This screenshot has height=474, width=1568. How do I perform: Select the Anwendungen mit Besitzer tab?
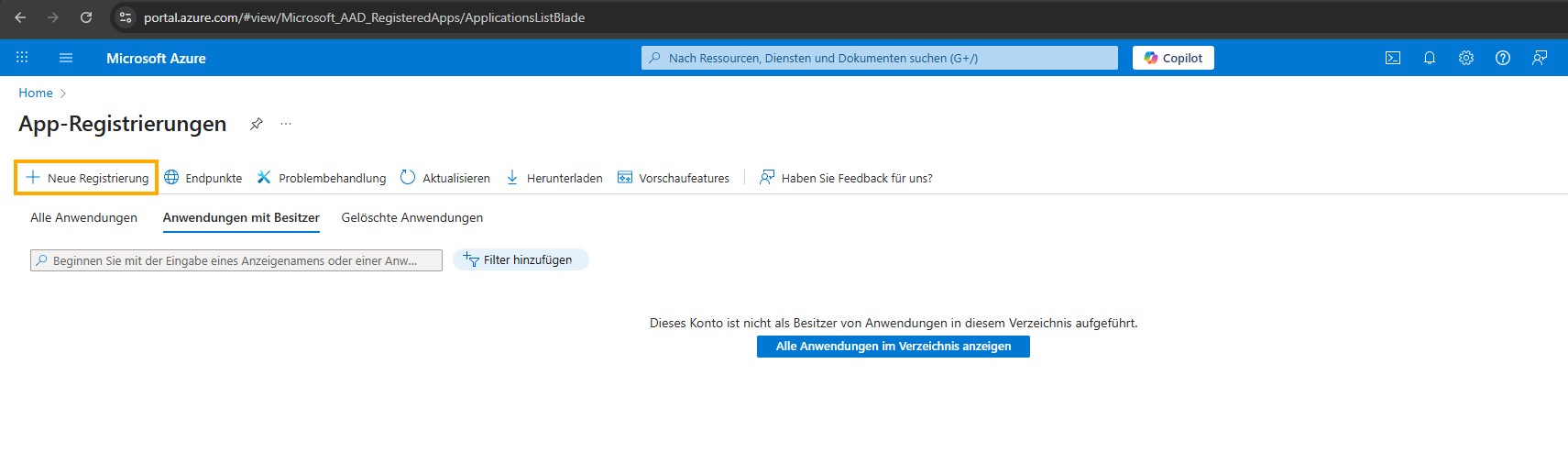click(x=241, y=217)
